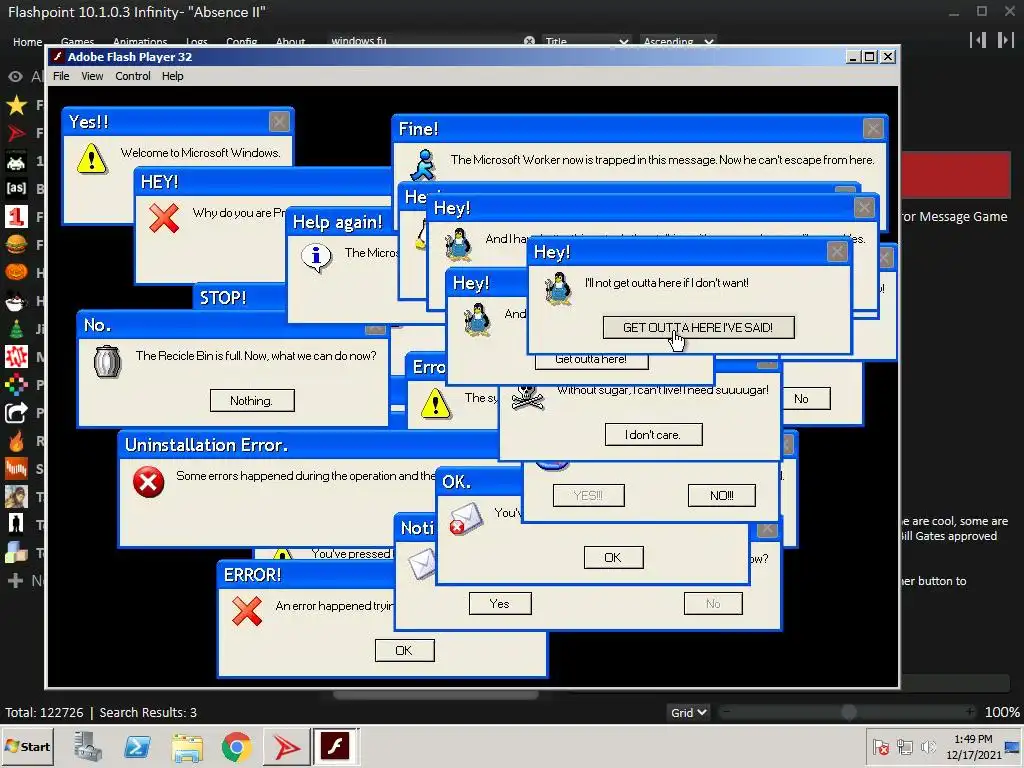Screen dimensions: 1024x768
Task: Click the NO!!! button
Action: [722, 495]
